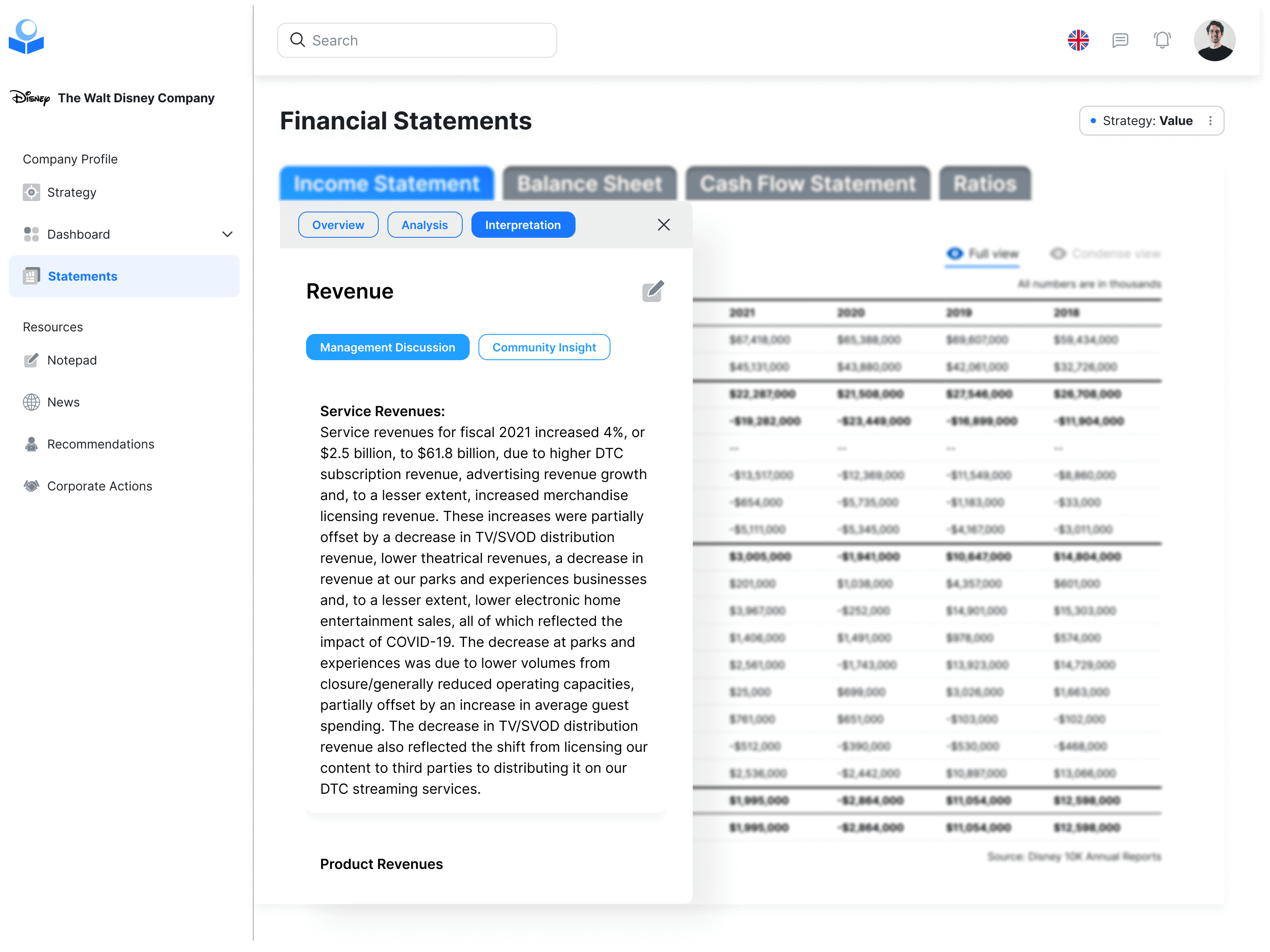The image size is (1270, 952).
Task: Click the Statements sidebar icon
Action: pos(31,276)
